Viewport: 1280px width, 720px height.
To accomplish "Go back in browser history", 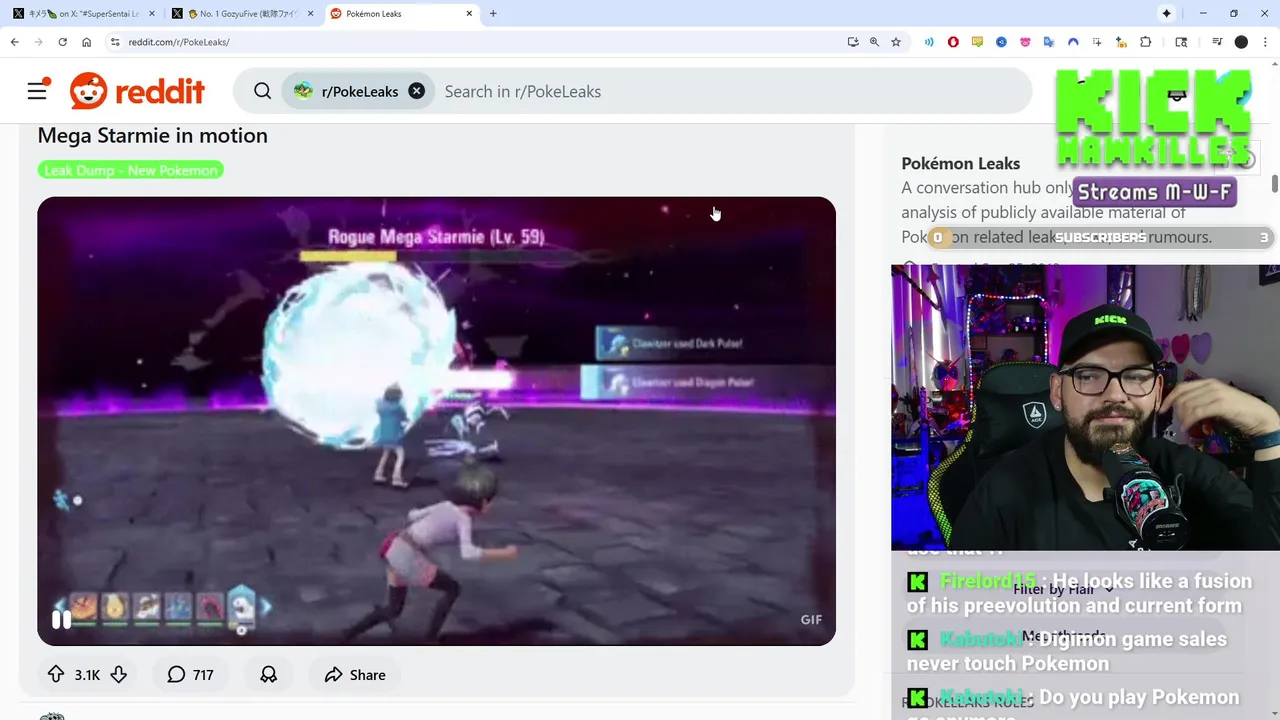I will 14,42.
